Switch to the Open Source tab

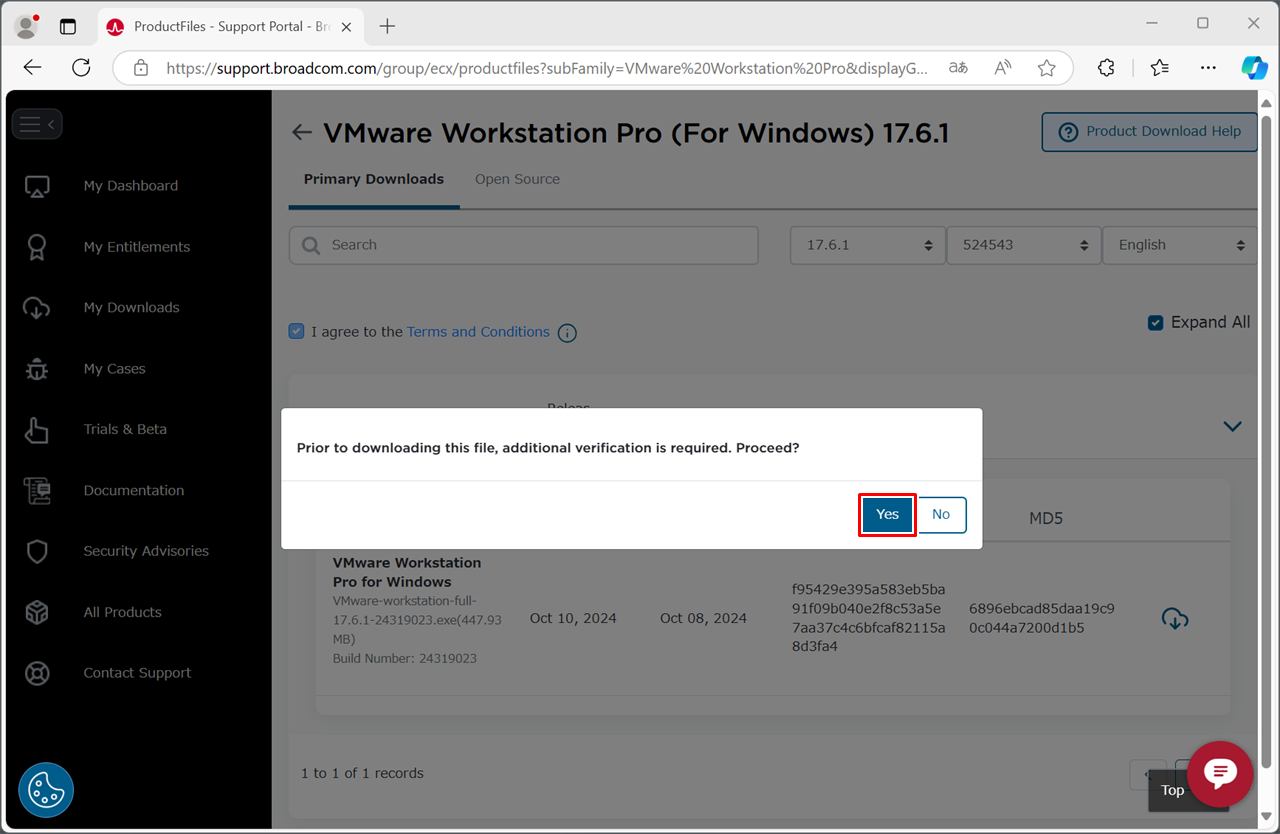(x=517, y=179)
